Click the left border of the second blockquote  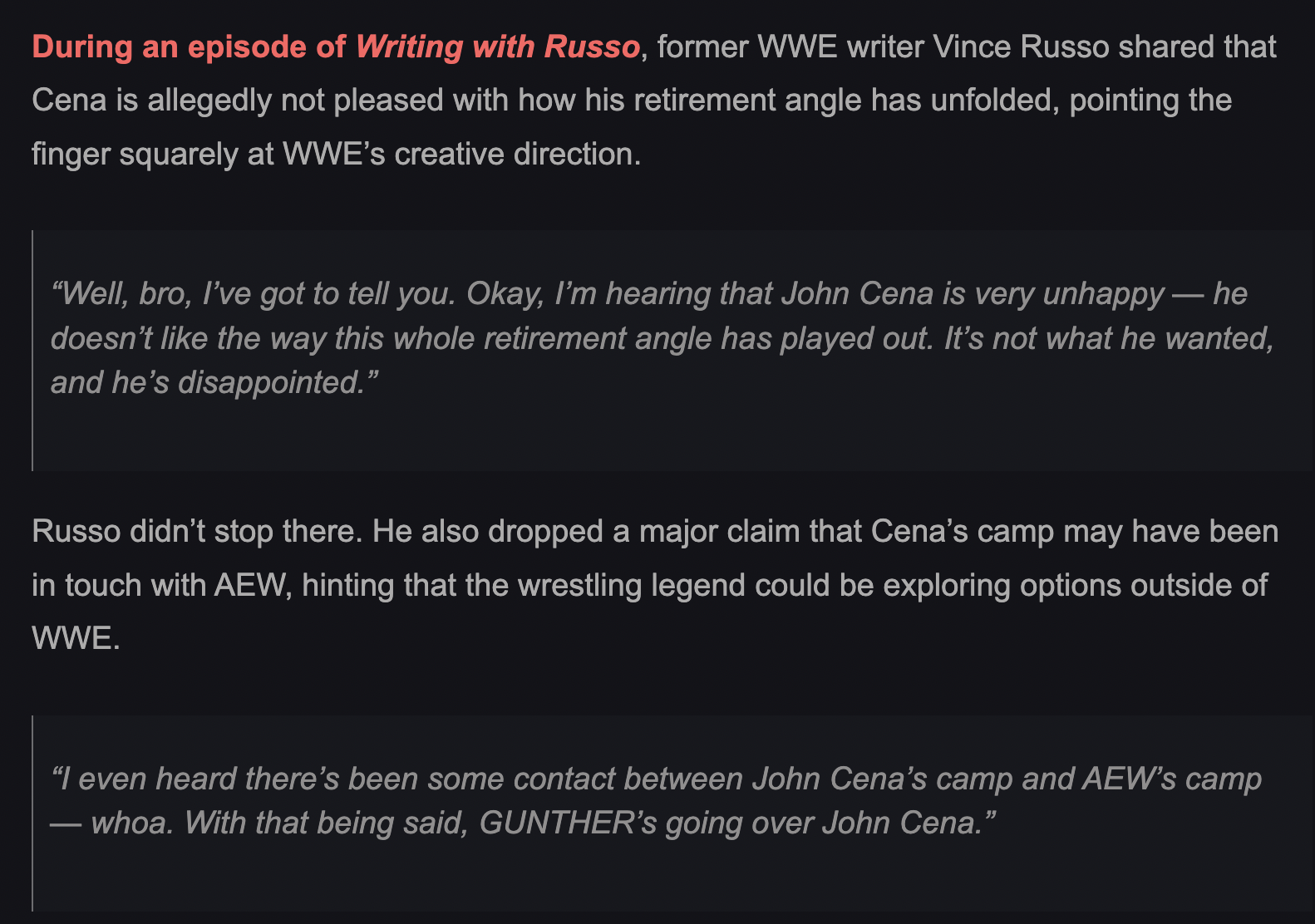(32, 813)
